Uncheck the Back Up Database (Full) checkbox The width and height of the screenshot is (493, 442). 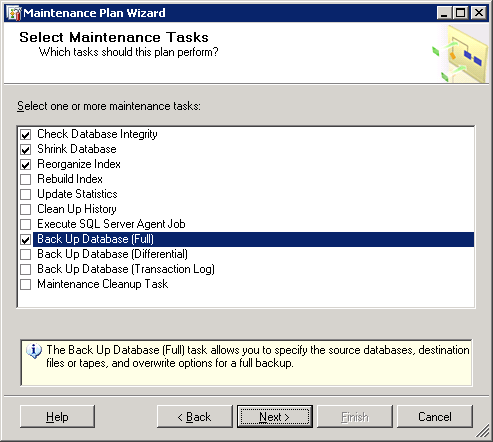coord(26,240)
